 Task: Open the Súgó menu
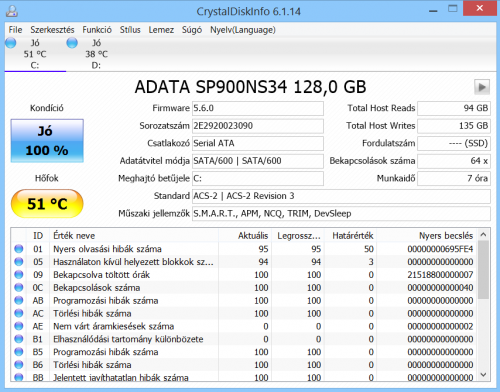(192, 30)
